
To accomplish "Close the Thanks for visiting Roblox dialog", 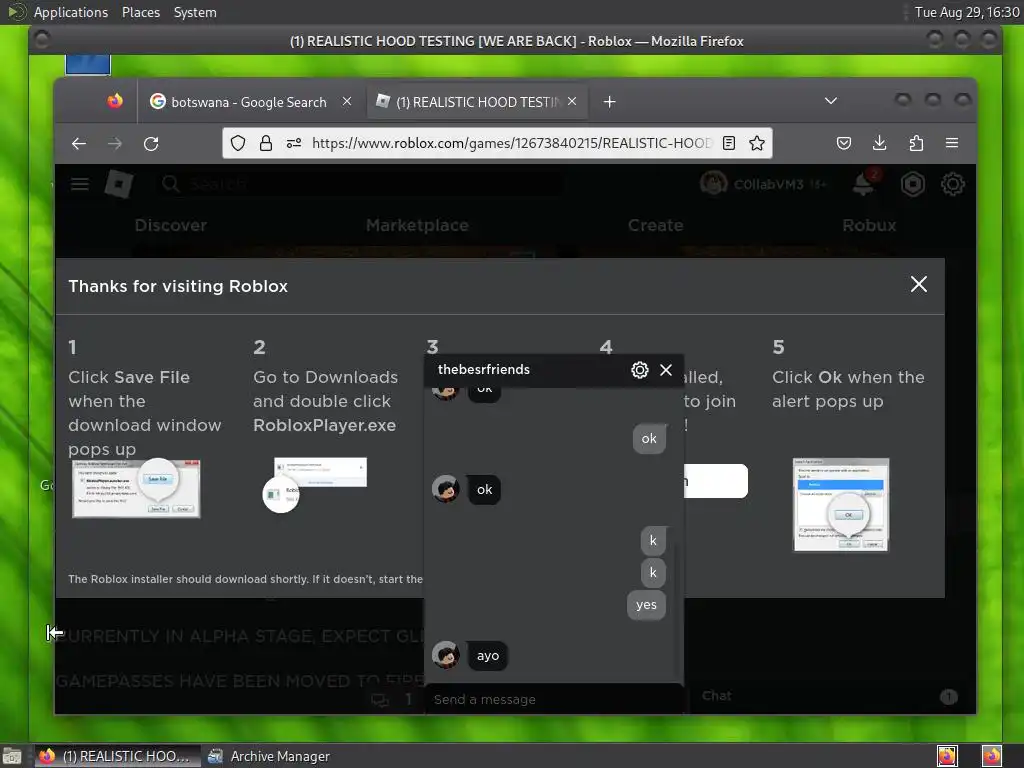I will coord(919,284).
